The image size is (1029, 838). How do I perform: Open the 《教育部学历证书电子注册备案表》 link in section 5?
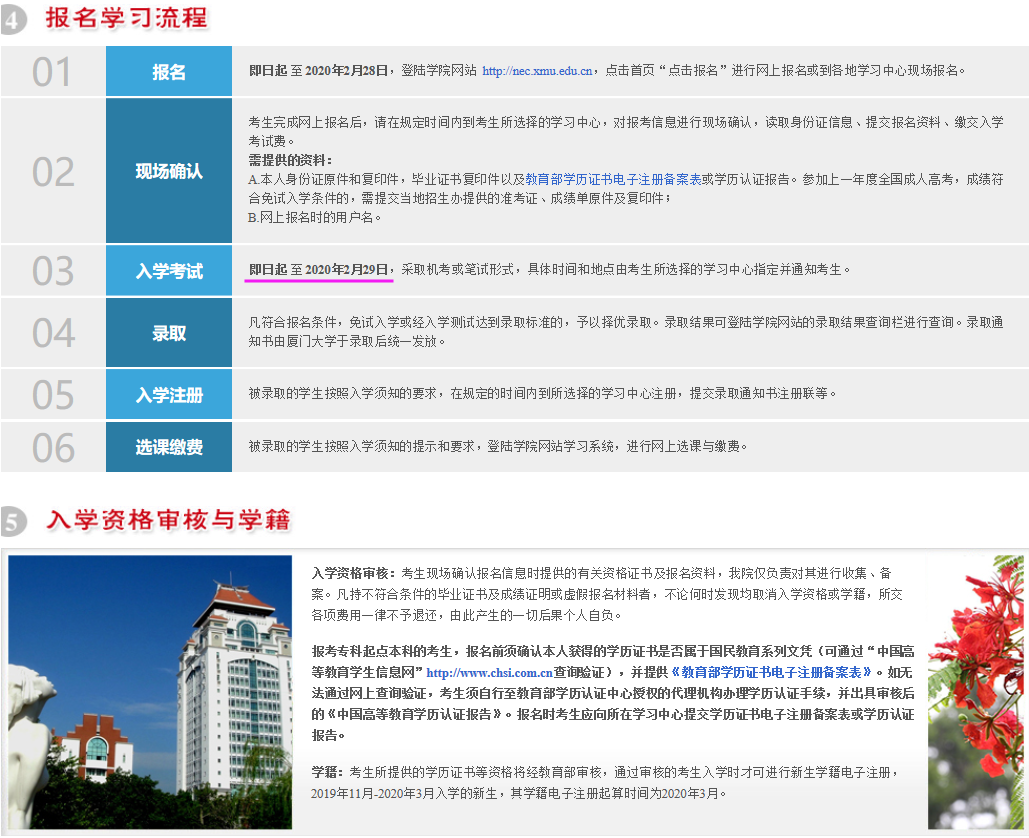(x=771, y=672)
